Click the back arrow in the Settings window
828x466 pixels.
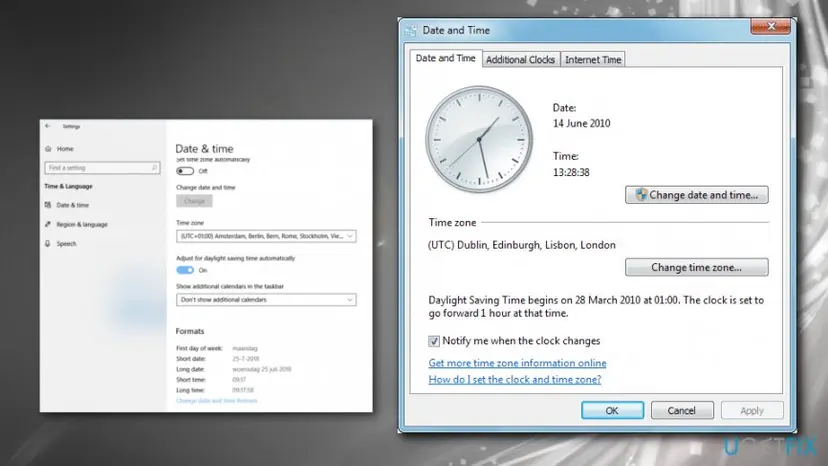coord(48,126)
